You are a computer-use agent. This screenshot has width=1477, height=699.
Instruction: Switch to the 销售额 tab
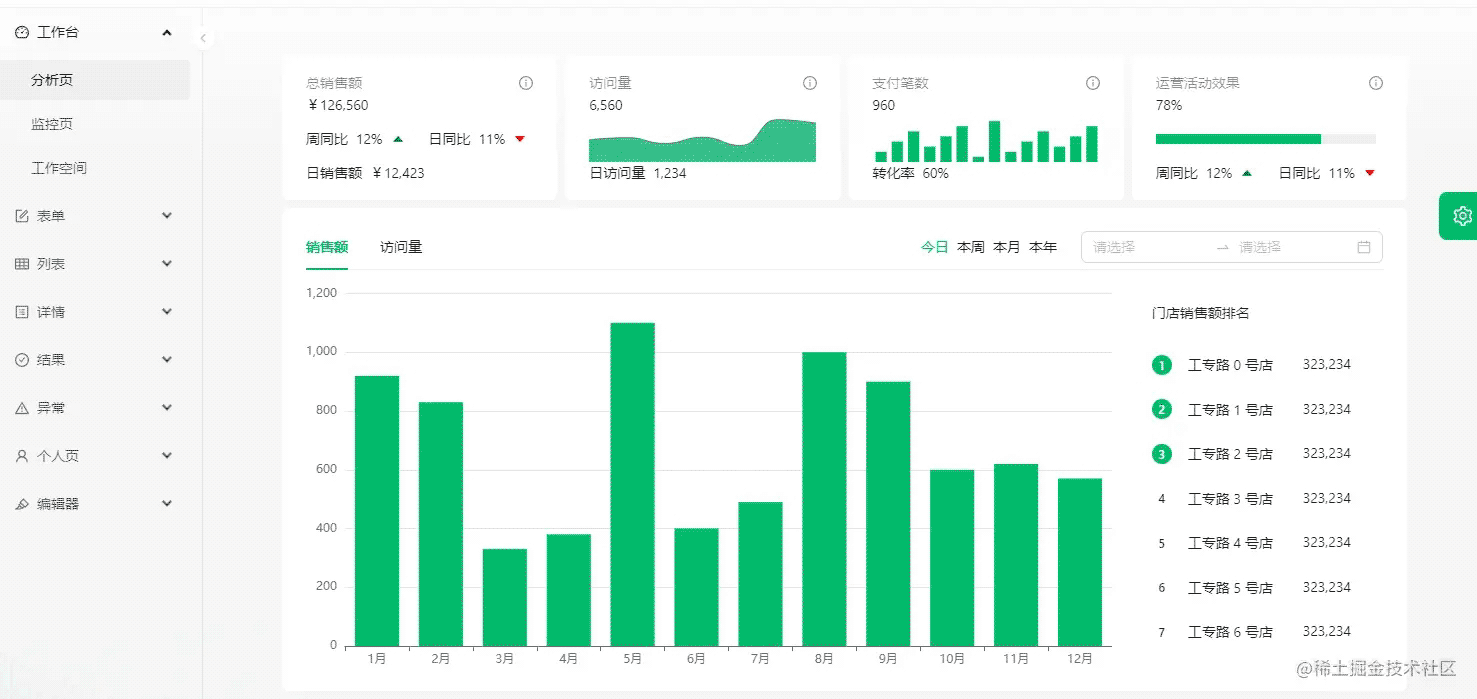pos(327,247)
